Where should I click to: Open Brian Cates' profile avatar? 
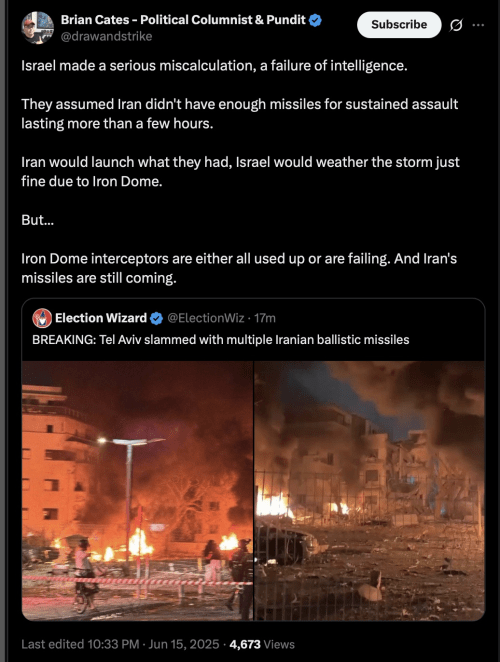click(x=38, y=28)
